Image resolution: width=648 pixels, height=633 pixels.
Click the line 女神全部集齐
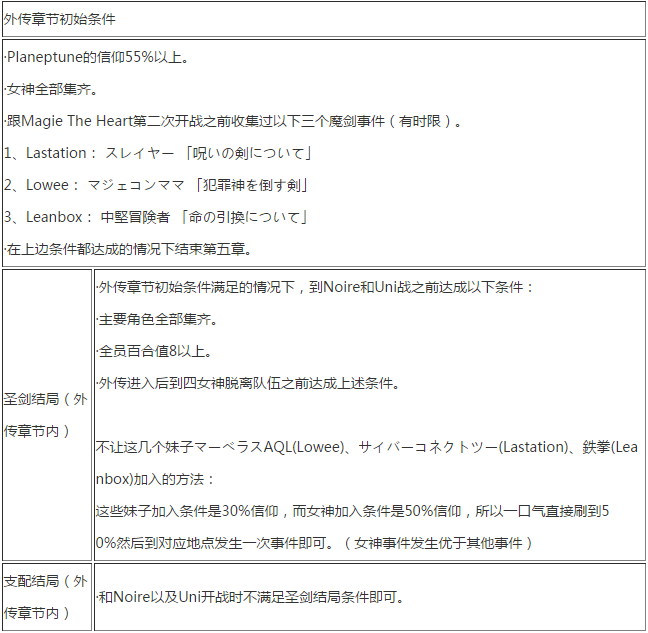51,89
